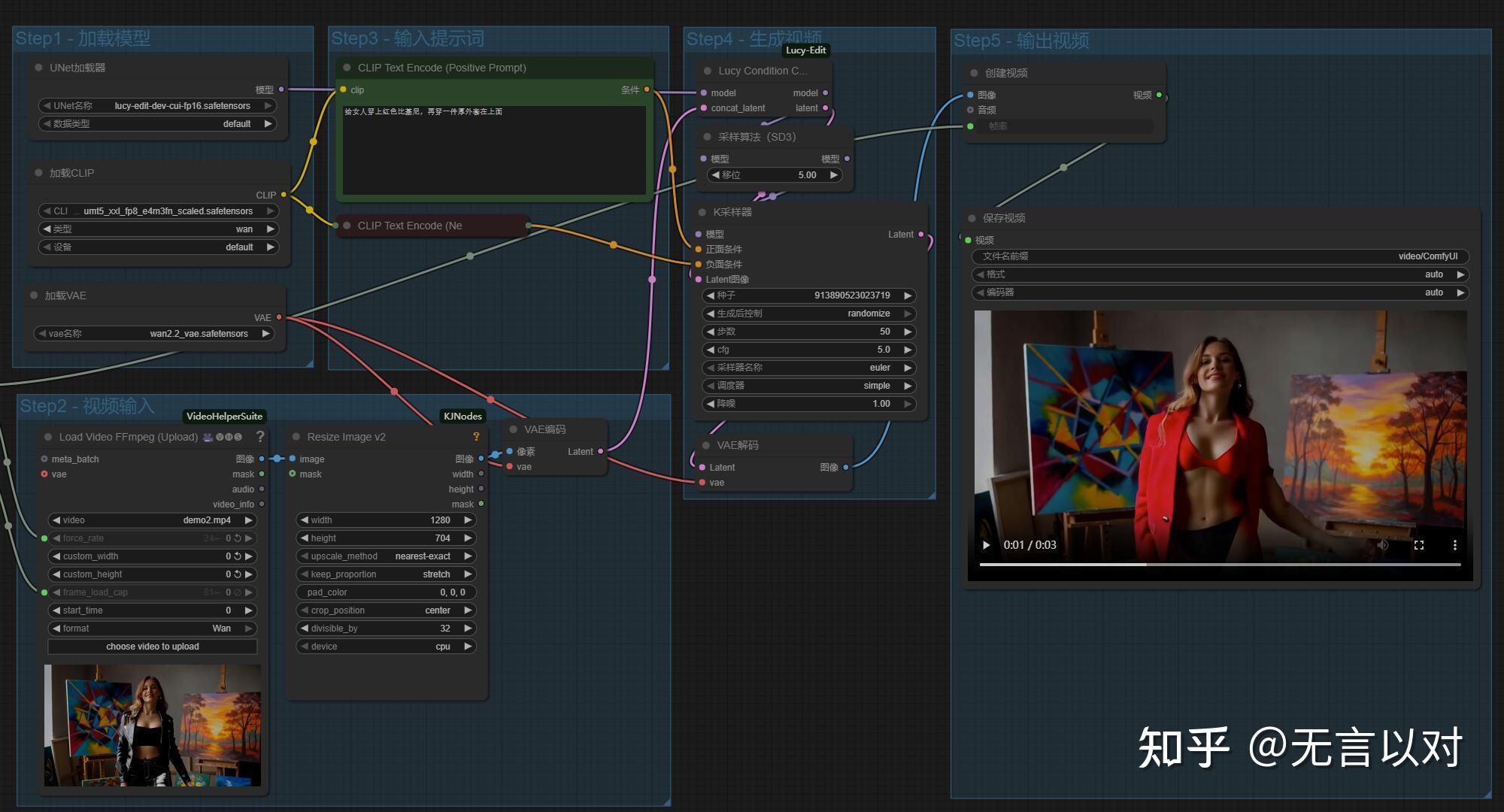Open the video player's three-dot options
The image size is (1504, 812).
(x=1454, y=545)
